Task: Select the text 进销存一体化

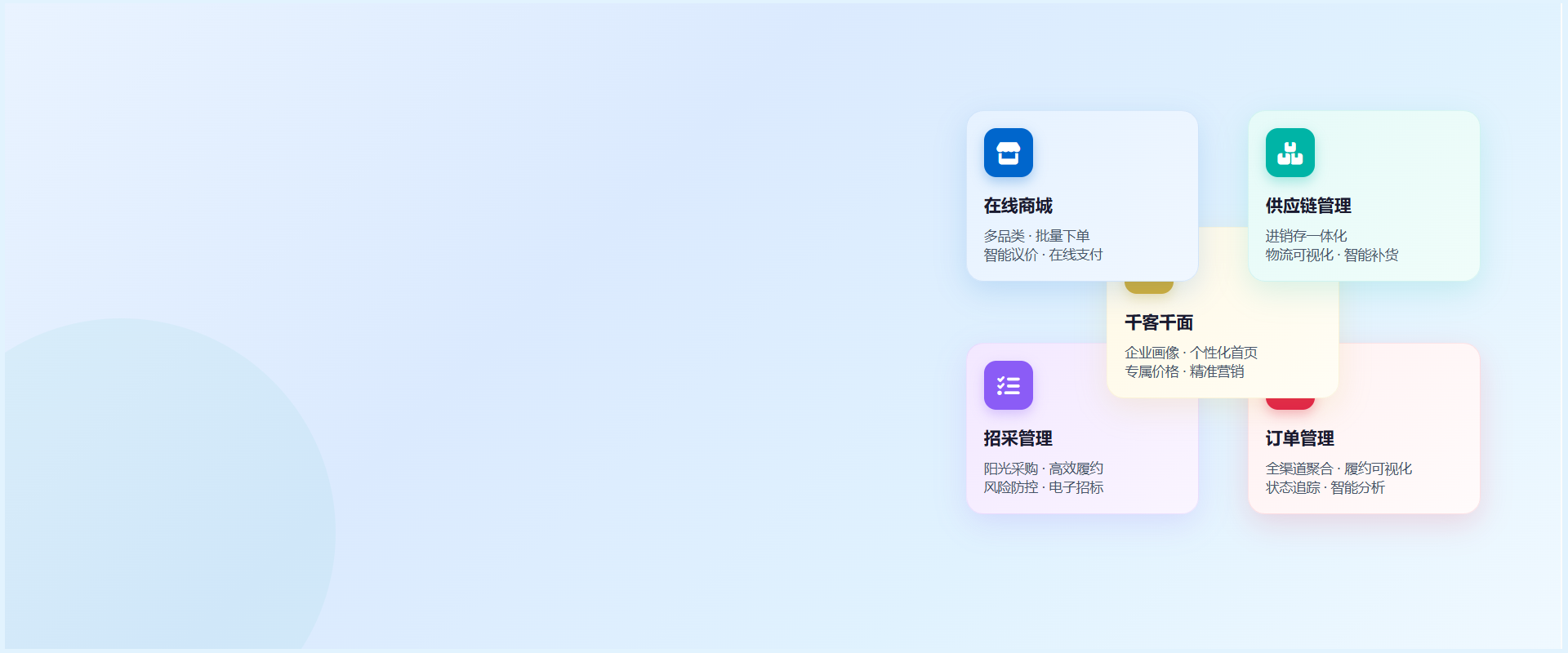Action: coord(1306,236)
